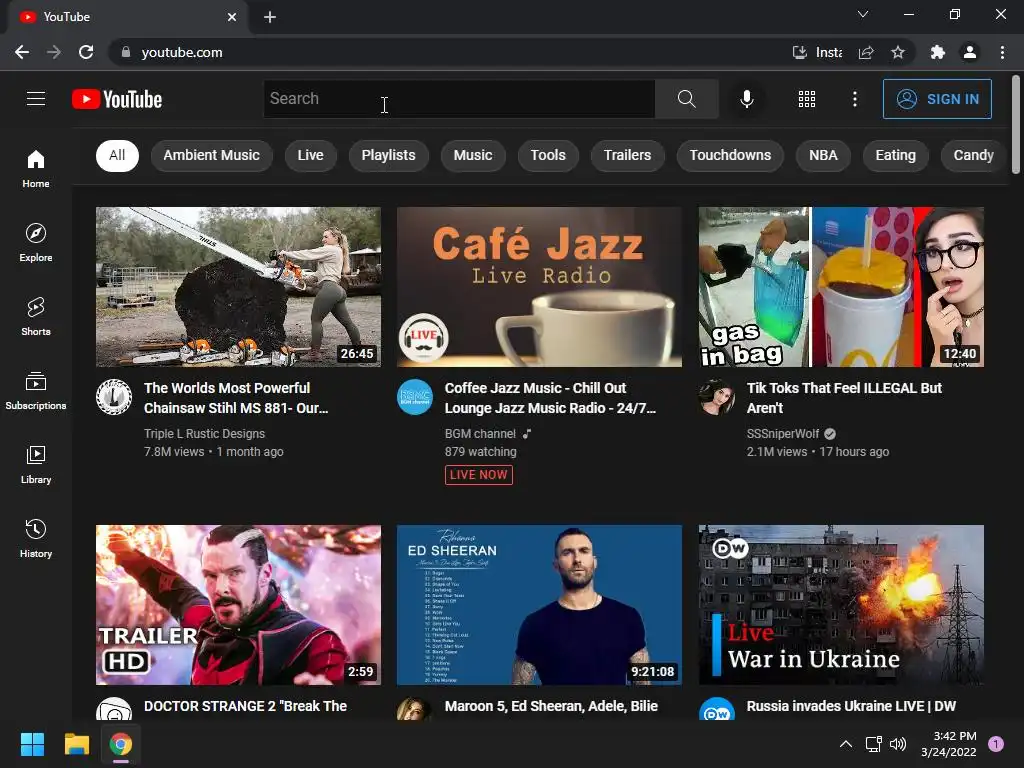This screenshot has height=768, width=1024.
Task: Open Triple L Rustic Designs channel name
Action: point(204,434)
